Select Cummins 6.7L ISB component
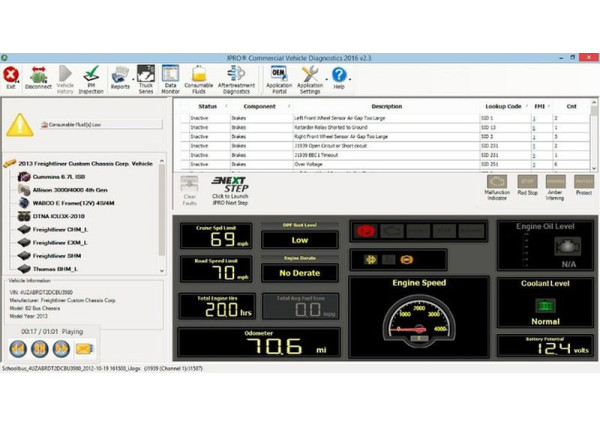Viewport: 600px width, 427px height. click(65, 176)
